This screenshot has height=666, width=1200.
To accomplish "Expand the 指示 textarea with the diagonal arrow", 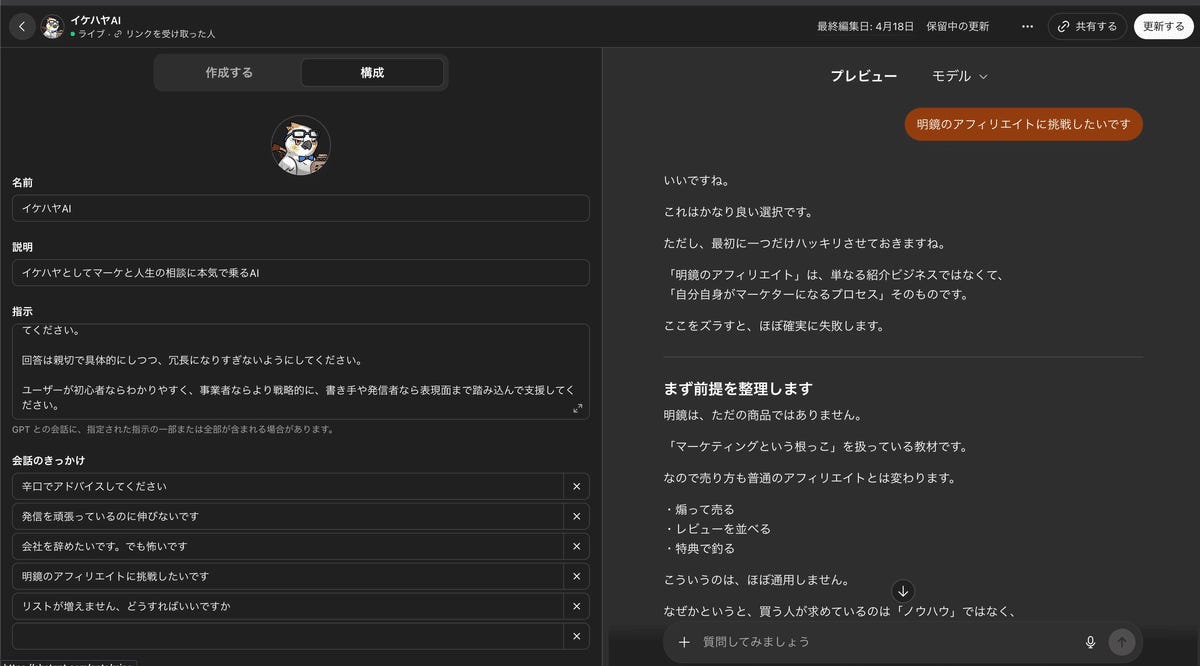I will pos(577,408).
